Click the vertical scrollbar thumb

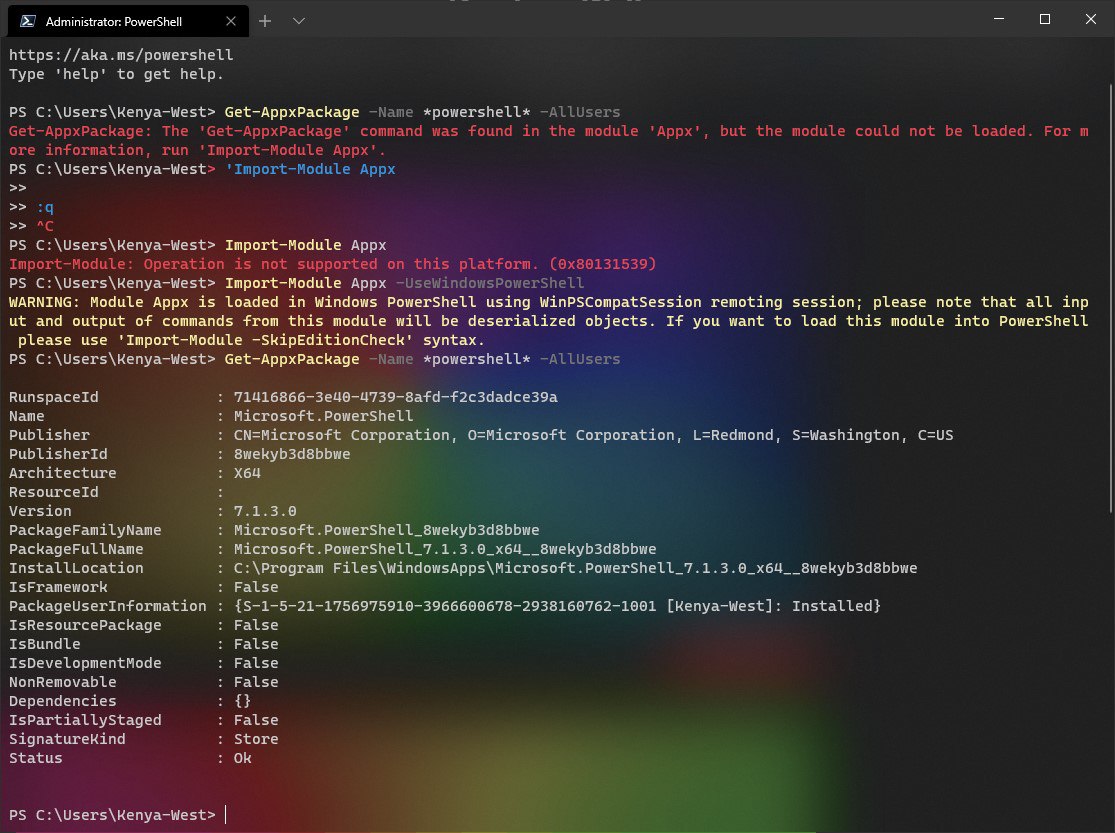coord(1111,297)
